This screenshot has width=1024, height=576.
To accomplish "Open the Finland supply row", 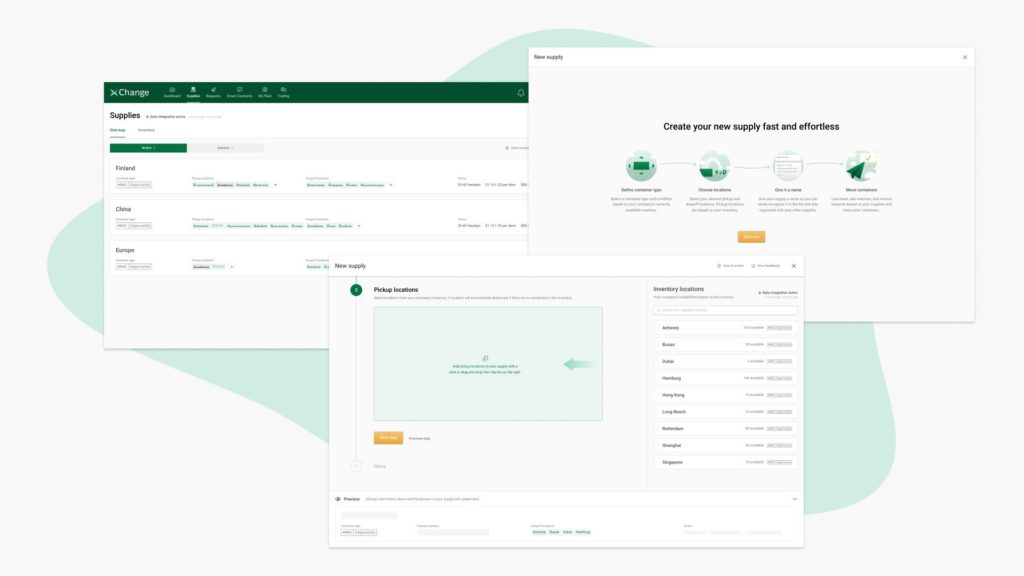I will point(319,176).
